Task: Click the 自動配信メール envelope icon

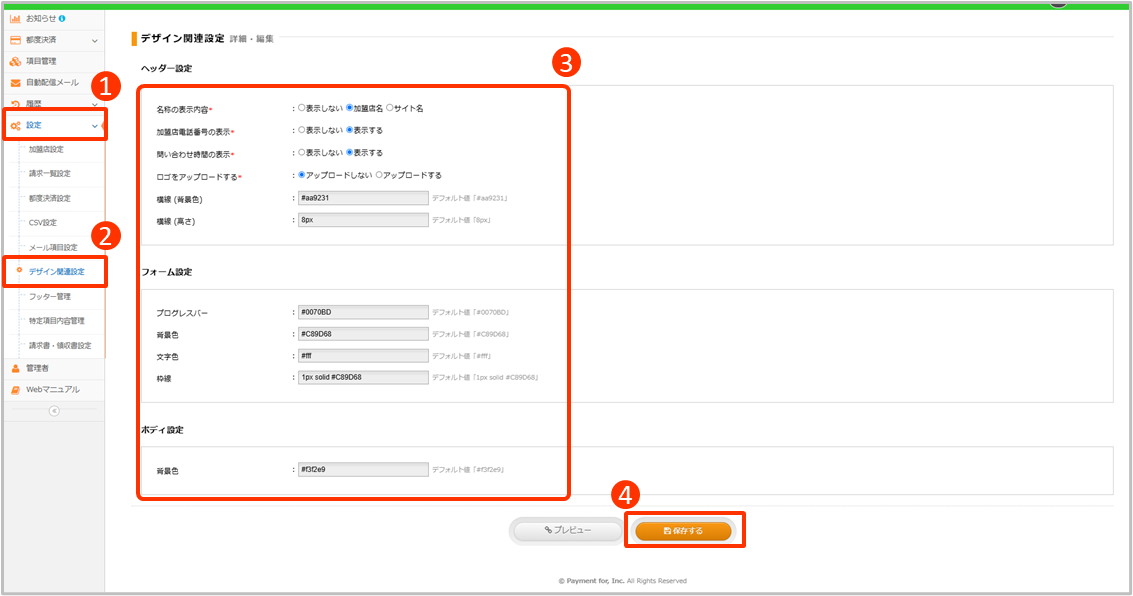Action: click(x=15, y=82)
